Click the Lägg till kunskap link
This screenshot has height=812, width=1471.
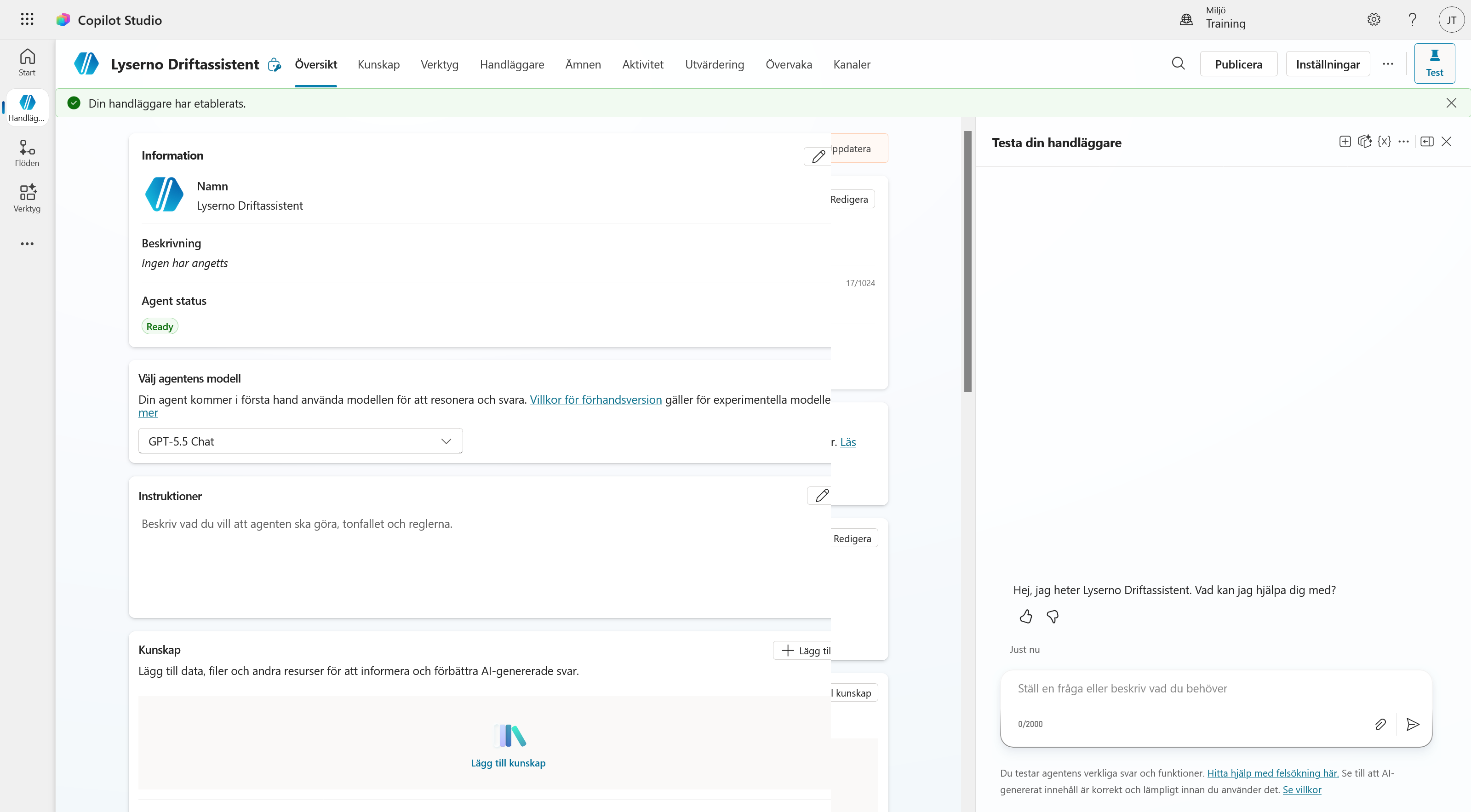click(x=508, y=762)
